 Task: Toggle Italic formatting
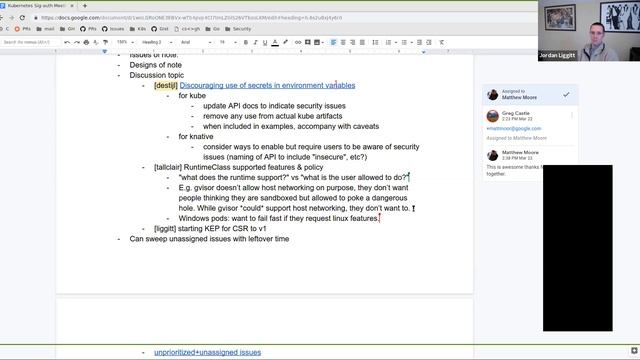[256, 42]
